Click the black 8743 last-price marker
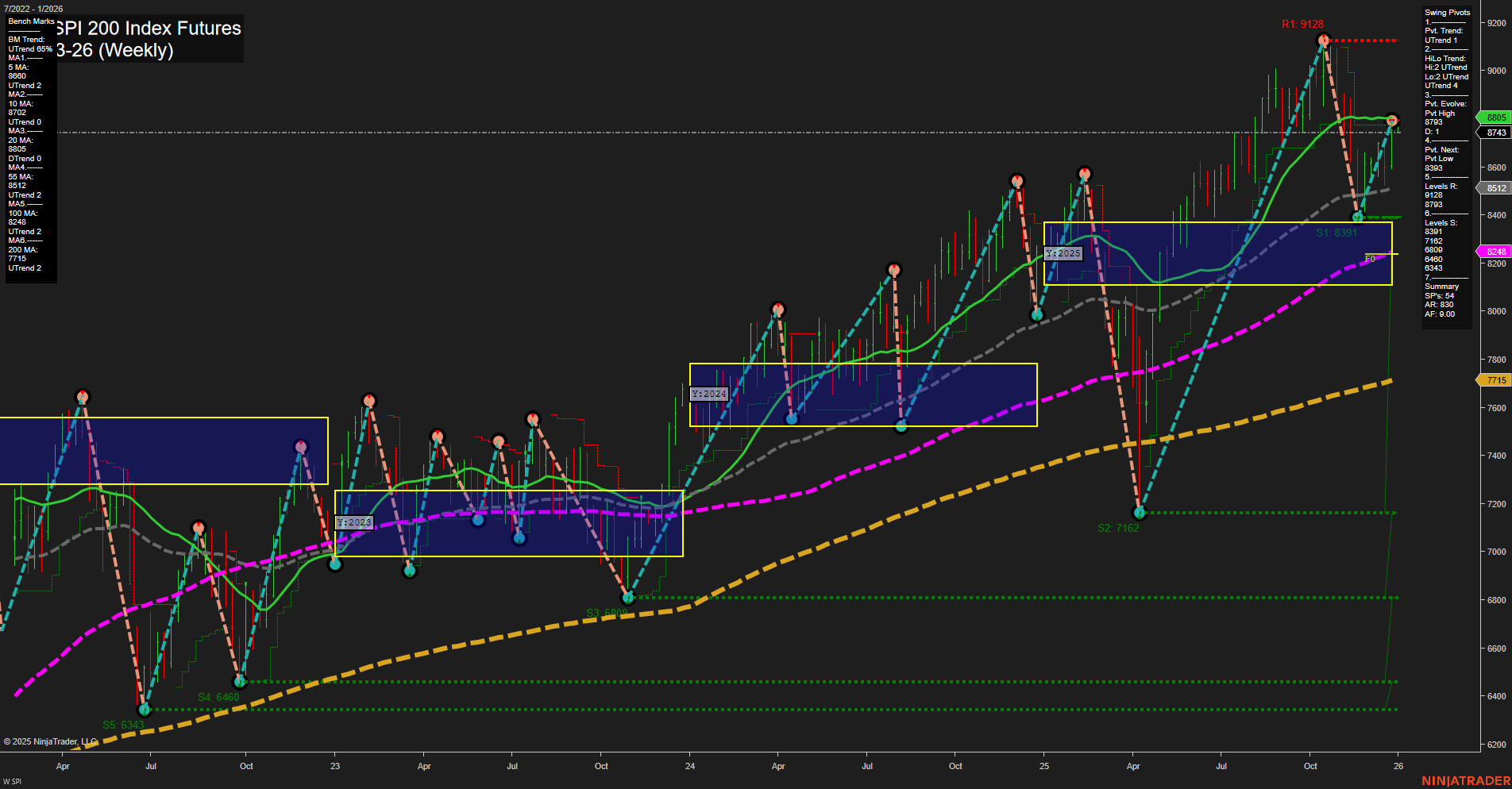This screenshot has height=789, width=1512. (1492, 133)
